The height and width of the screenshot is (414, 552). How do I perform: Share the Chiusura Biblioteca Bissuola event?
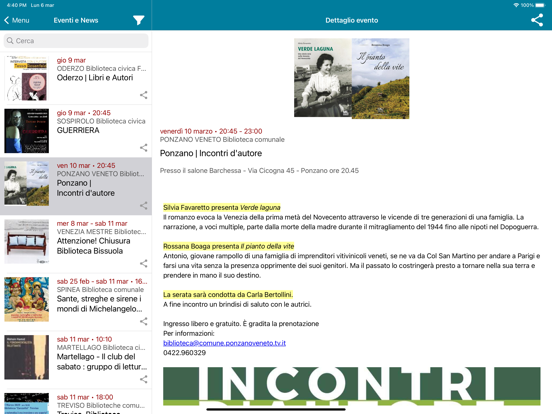pos(144,263)
